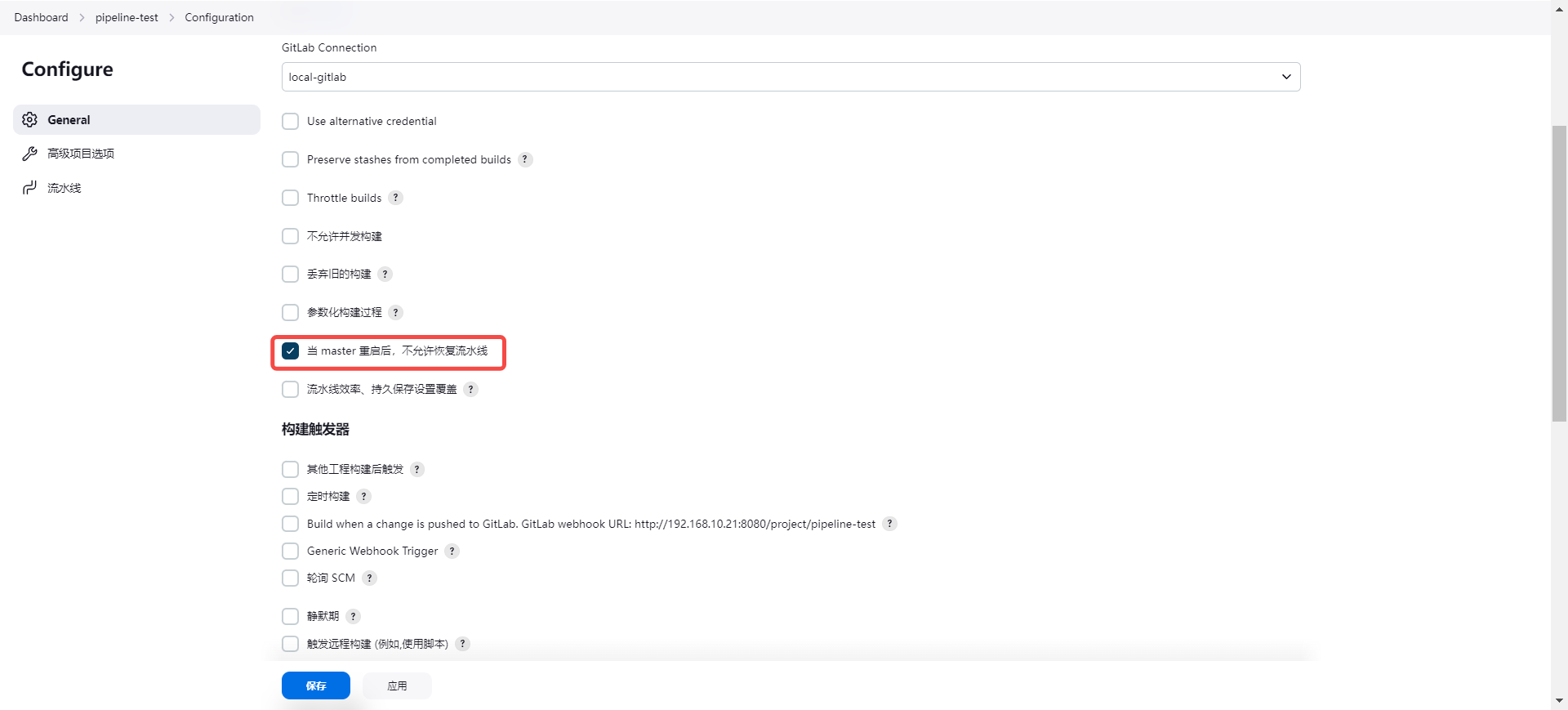Uncheck 当 master 重启后,不允许恢复流水线
This screenshot has width=1568, height=710.
[x=290, y=351]
